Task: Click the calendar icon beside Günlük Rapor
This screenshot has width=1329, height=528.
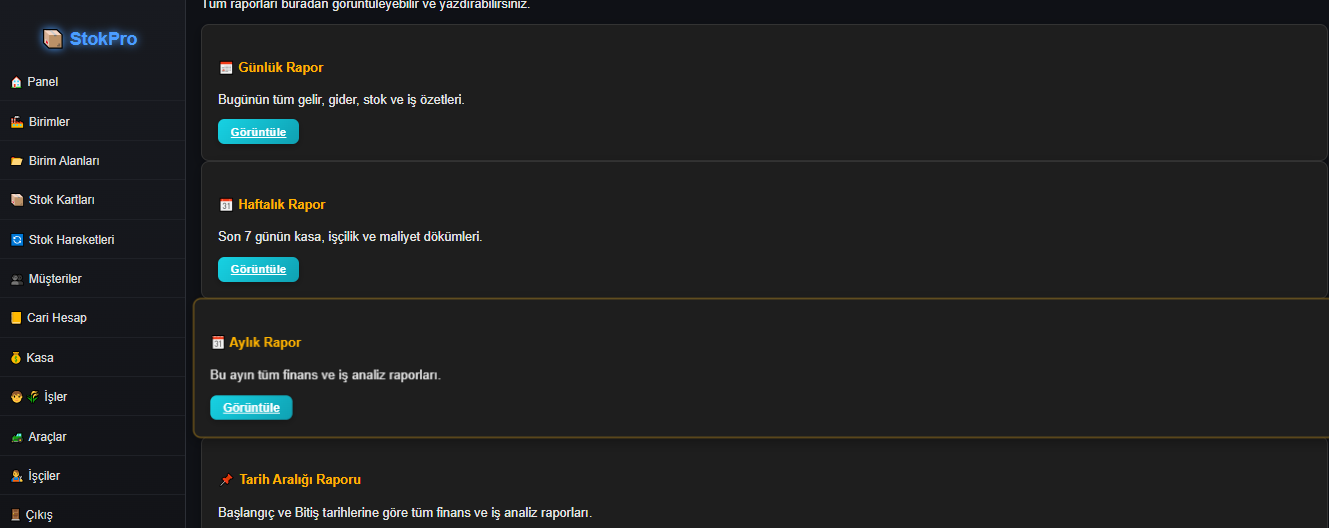Action: (226, 68)
